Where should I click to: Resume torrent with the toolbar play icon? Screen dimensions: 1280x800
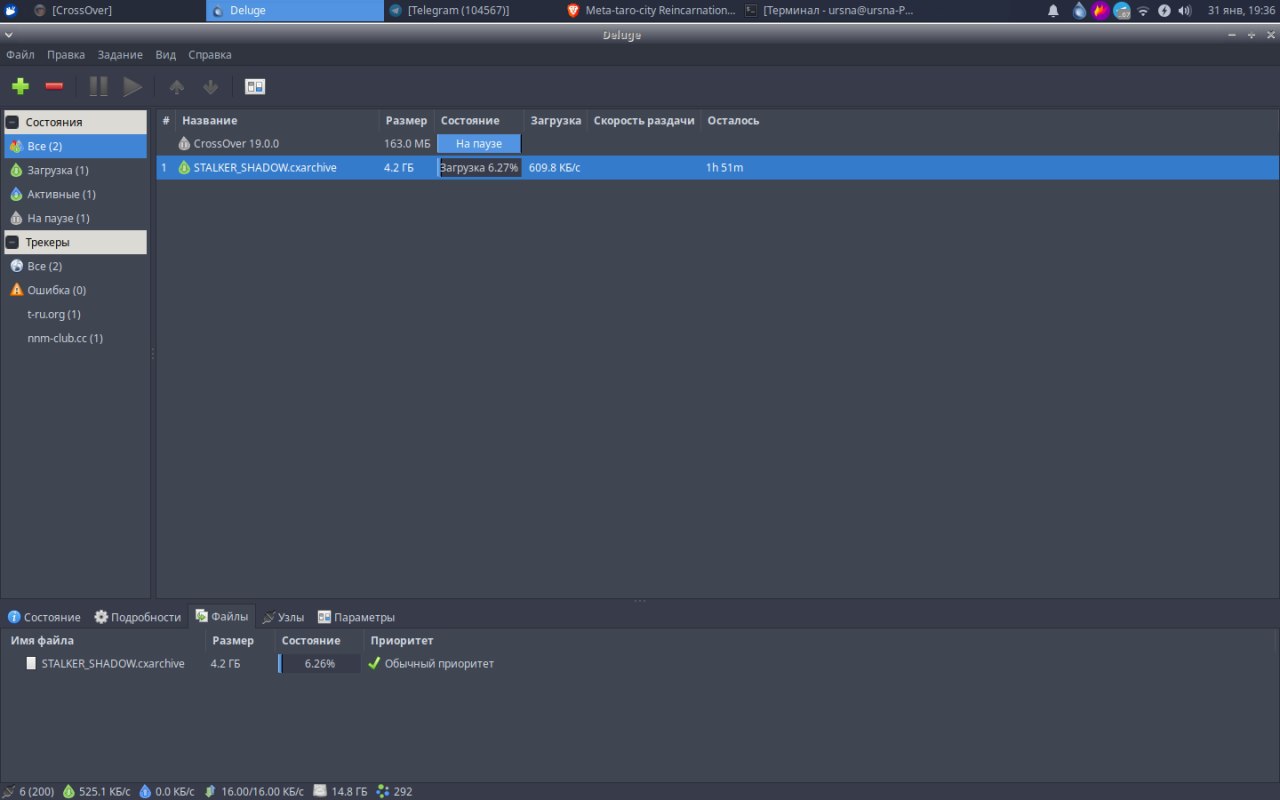pos(132,87)
